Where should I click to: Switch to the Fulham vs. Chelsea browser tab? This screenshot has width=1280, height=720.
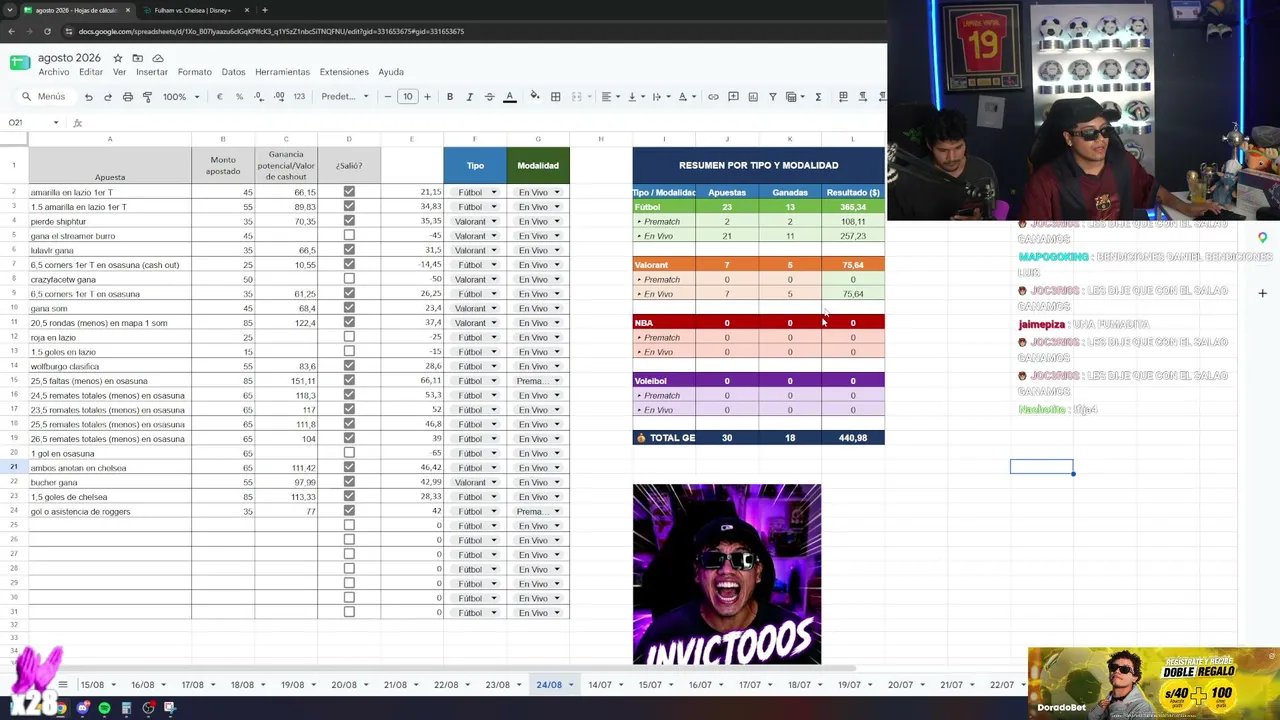pos(195,10)
